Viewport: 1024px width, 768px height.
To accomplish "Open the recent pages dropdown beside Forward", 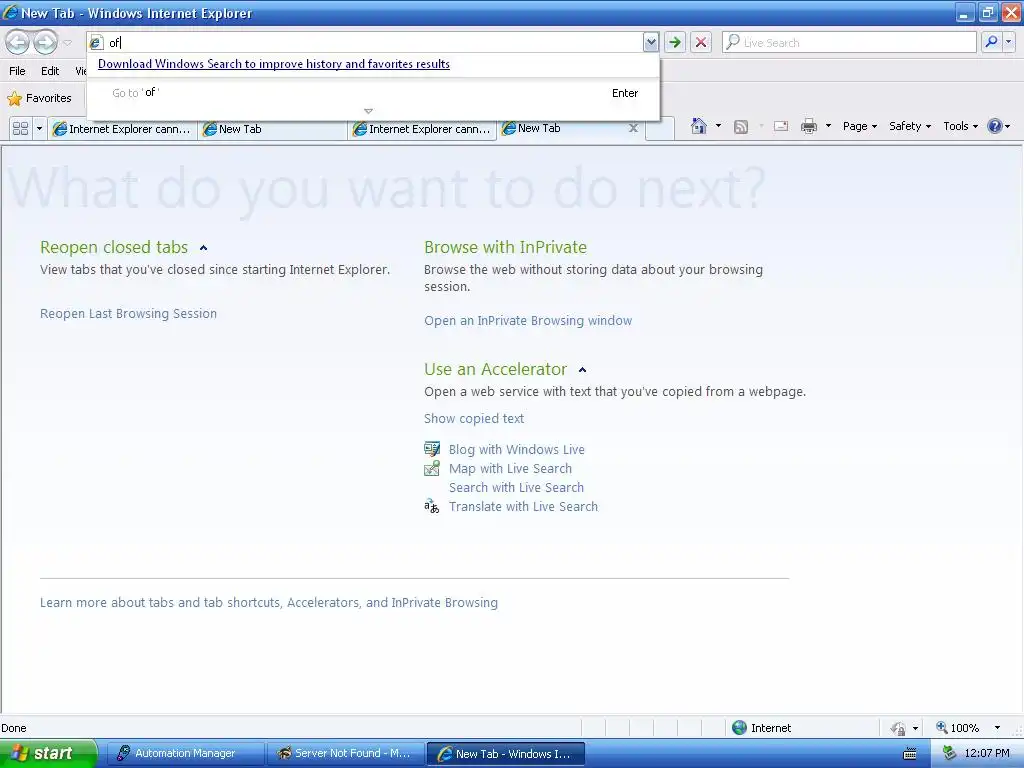I will coord(67,43).
